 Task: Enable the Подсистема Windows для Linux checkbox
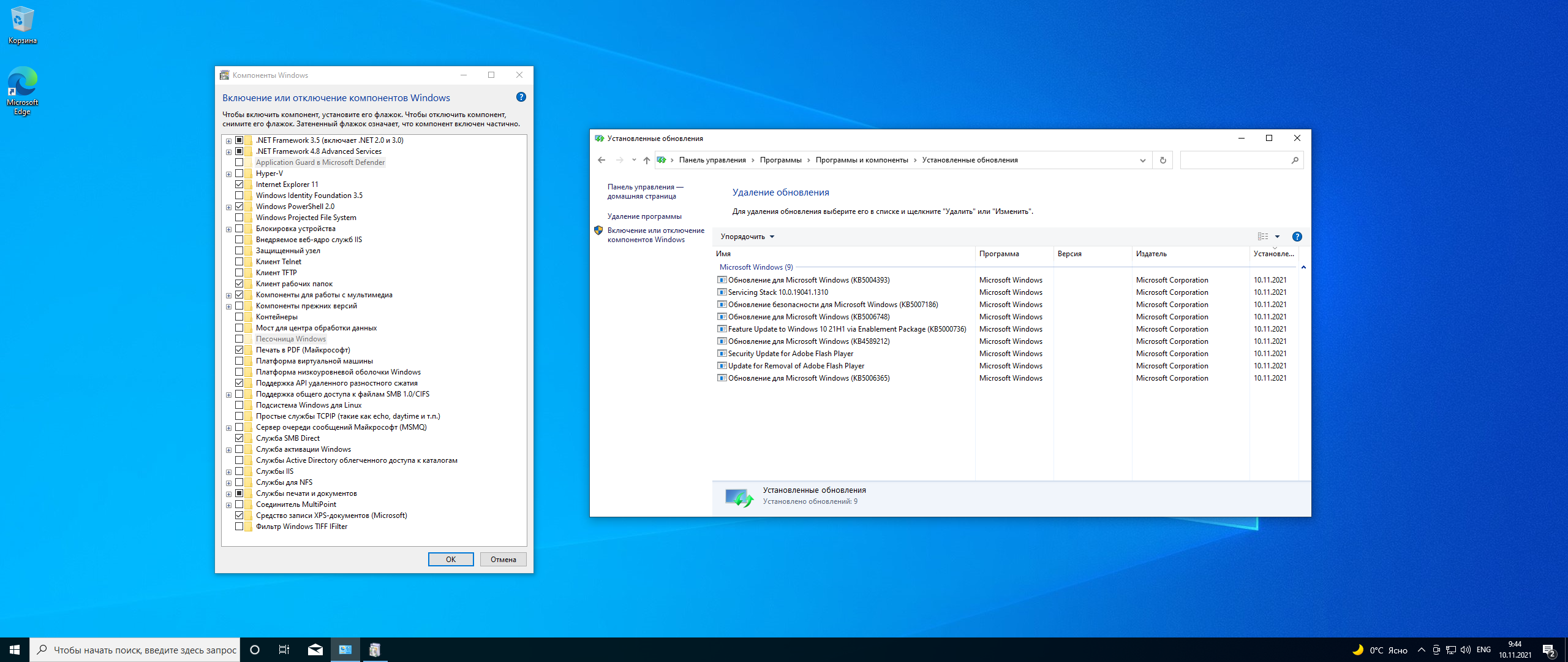click(239, 405)
